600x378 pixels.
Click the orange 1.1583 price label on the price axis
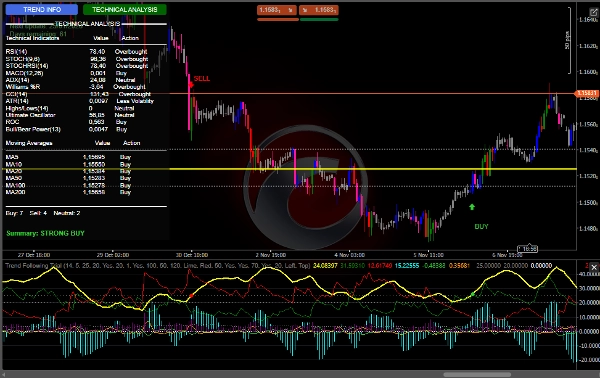[x=586, y=93]
